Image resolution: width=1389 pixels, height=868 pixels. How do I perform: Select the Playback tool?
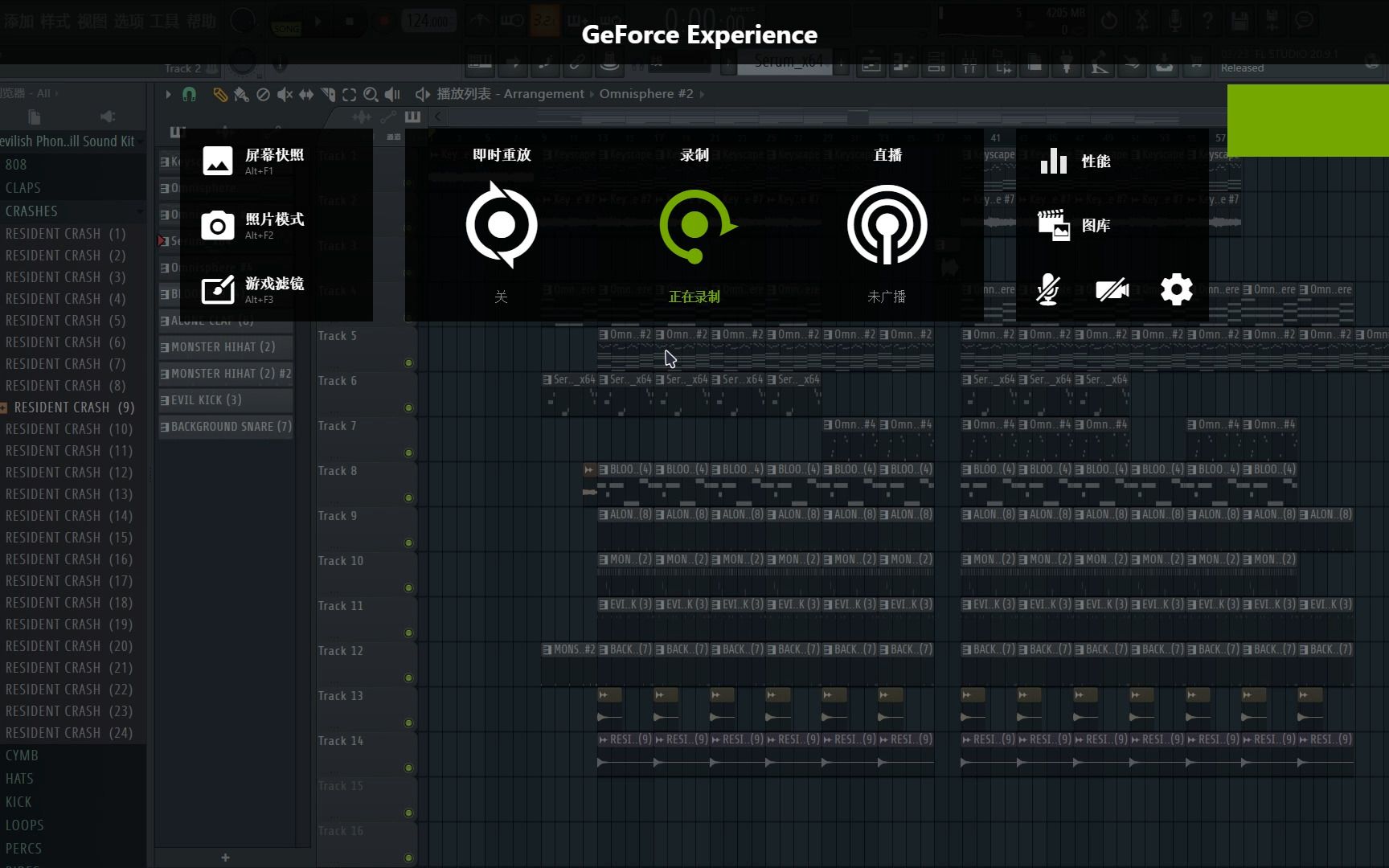pos(392,94)
